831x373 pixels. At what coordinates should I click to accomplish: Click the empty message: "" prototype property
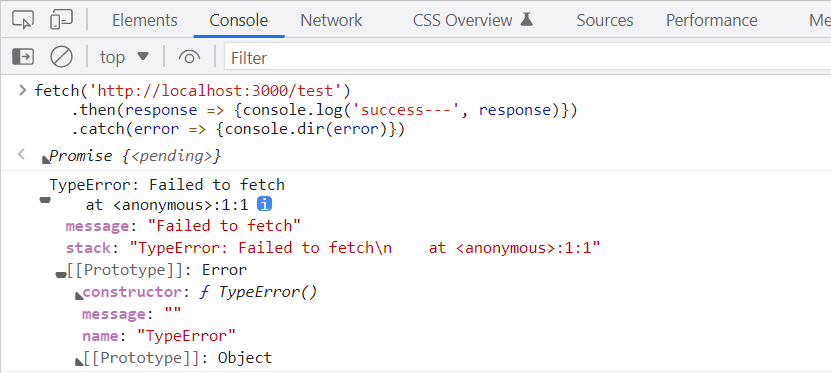131,314
